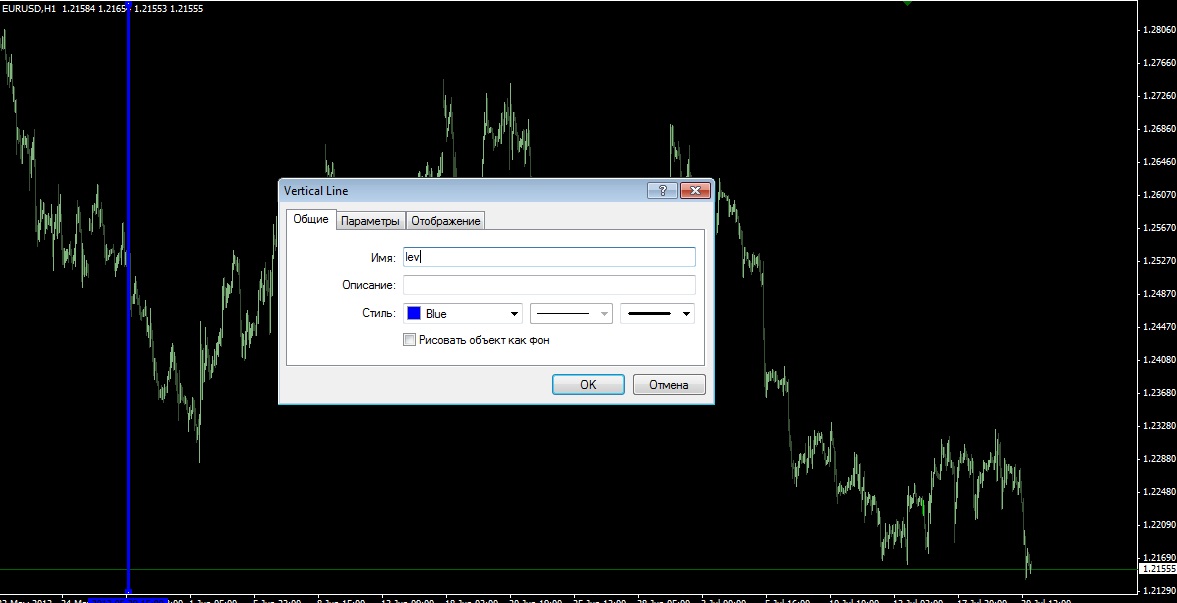Open the Отображение tab
The height and width of the screenshot is (603, 1177).
446,221
